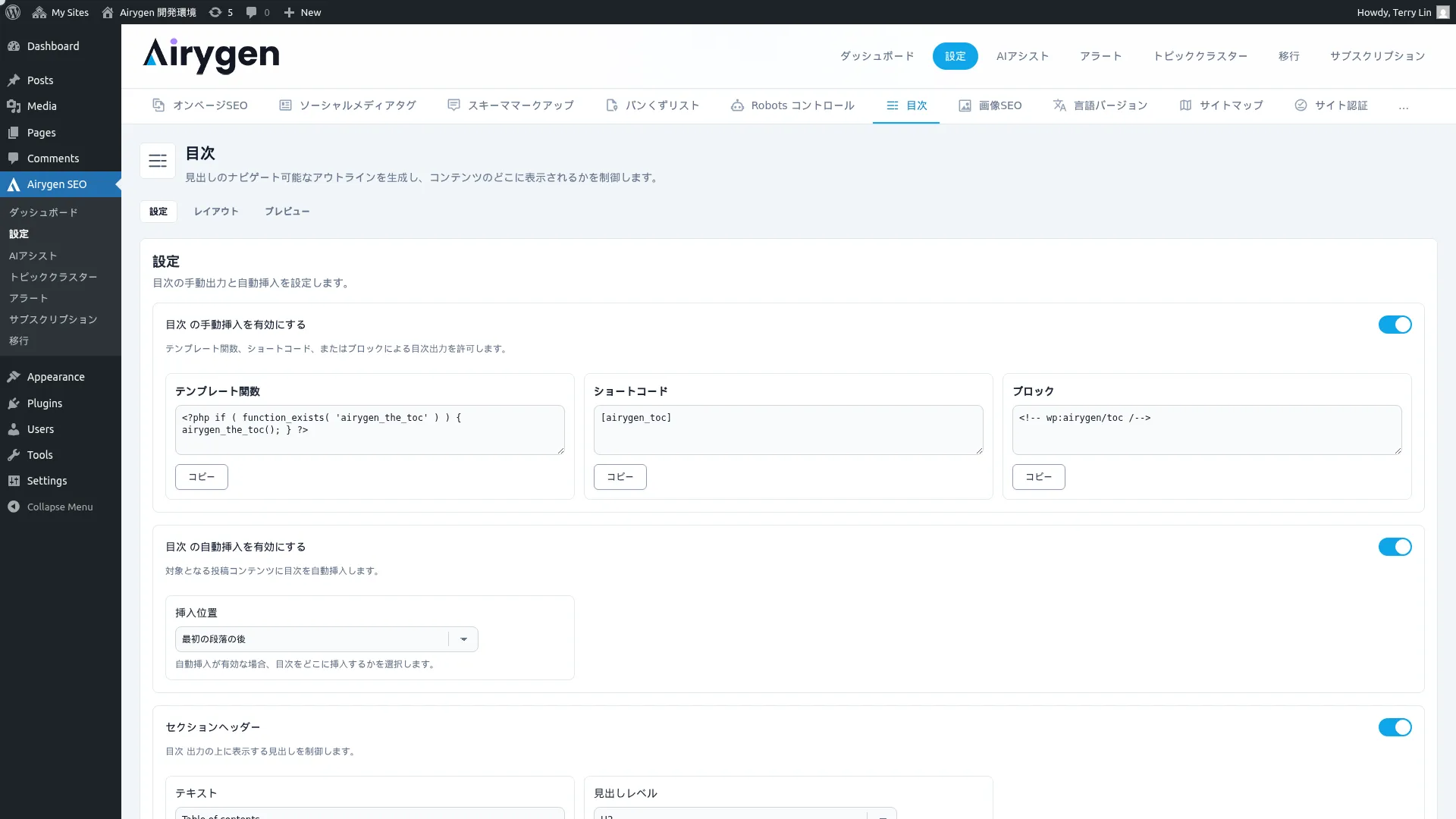Click the Robots コントロール robot icon

click(x=737, y=105)
